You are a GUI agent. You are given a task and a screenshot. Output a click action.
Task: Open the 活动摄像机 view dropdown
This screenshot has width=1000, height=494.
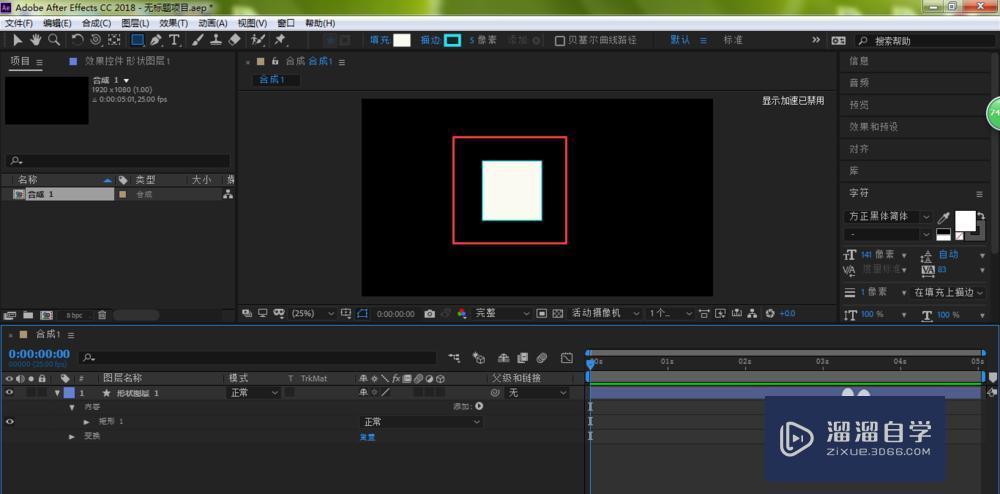605,314
